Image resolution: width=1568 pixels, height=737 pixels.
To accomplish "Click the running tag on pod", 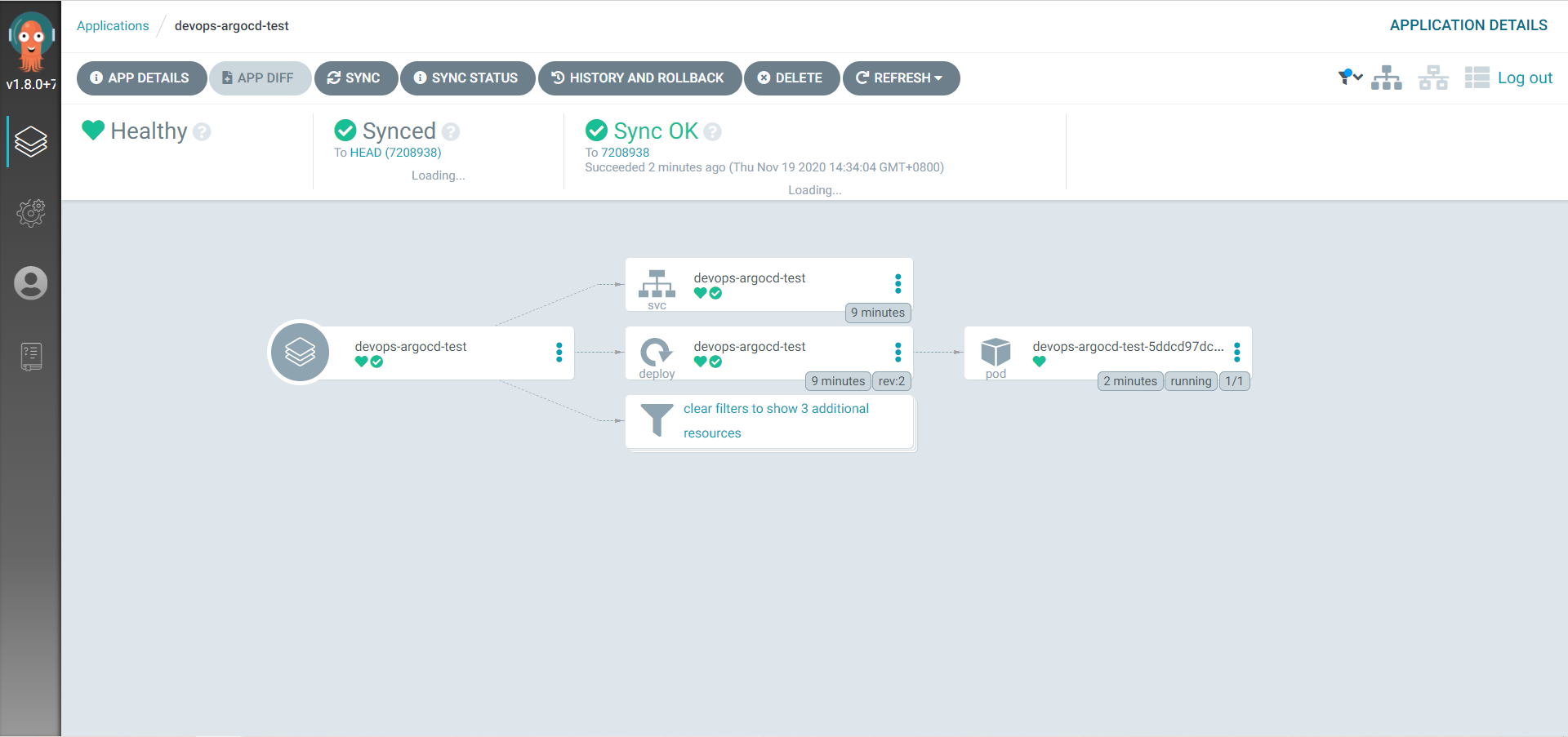I will coord(1191,381).
